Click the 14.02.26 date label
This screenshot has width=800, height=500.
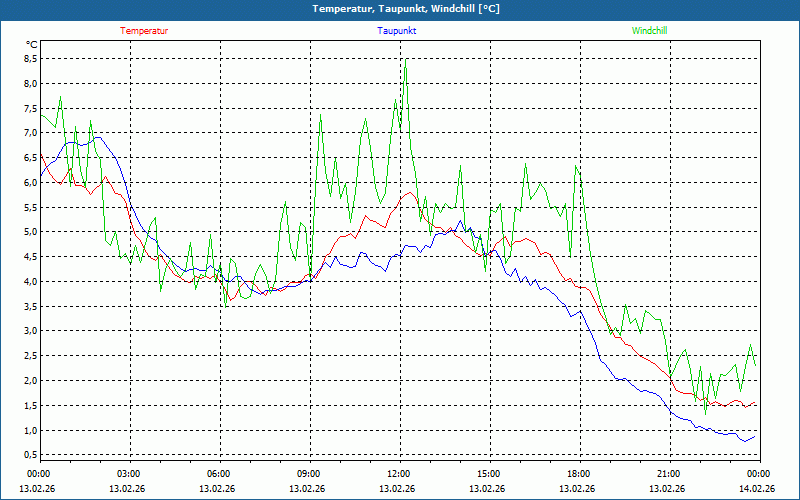tap(757, 489)
